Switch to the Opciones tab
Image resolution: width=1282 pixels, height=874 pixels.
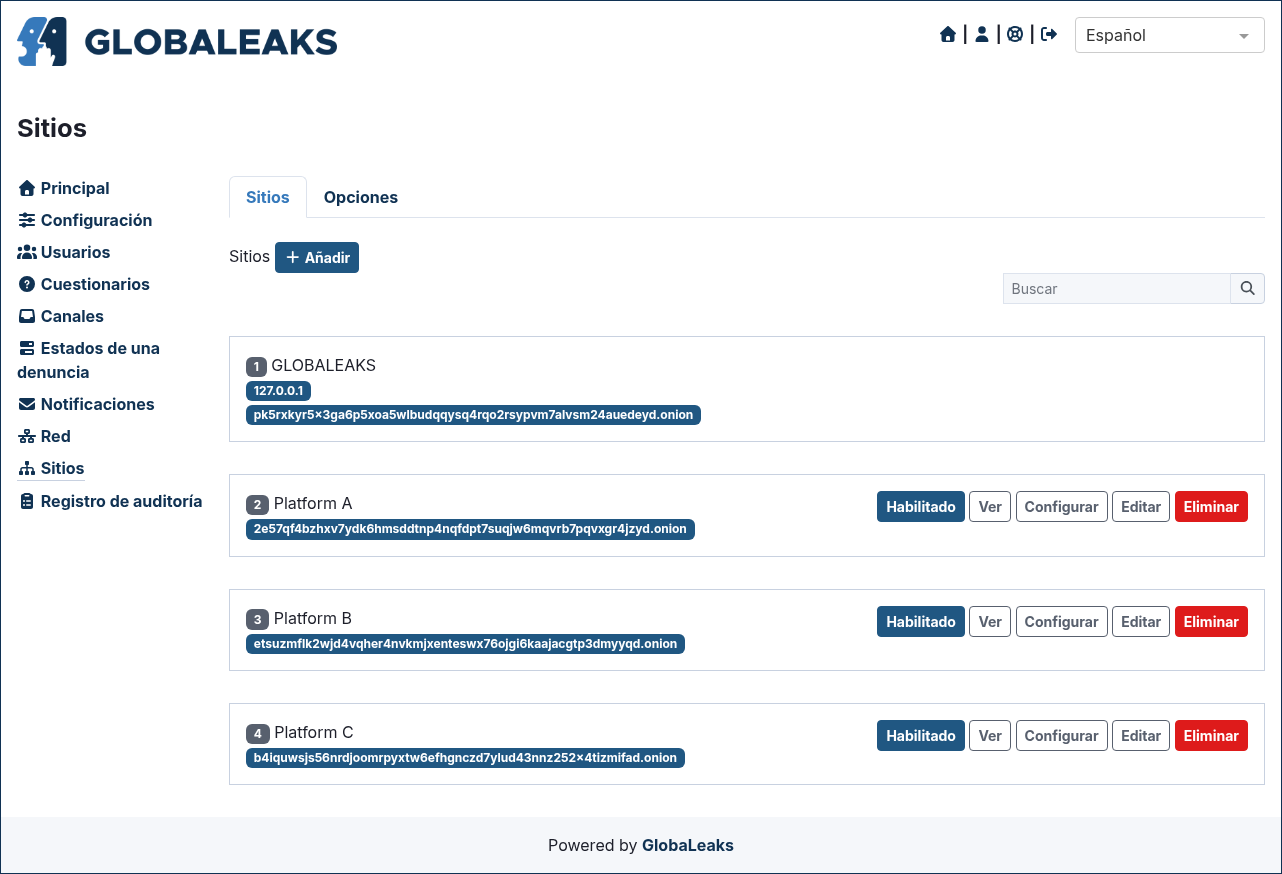[x=361, y=197]
